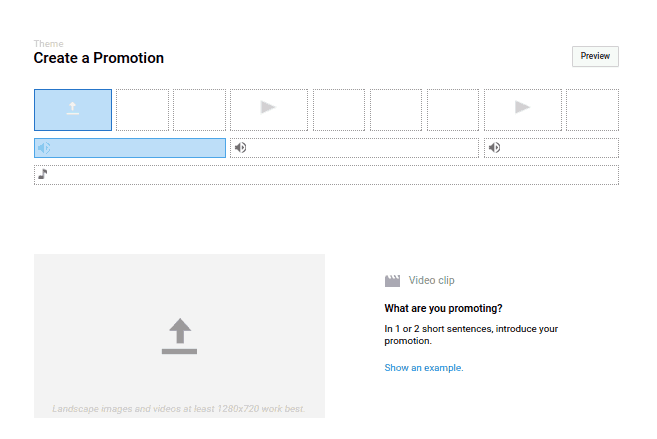The image size is (657, 439).
Task: Select the seventh empty clip slot
Action: click(453, 110)
